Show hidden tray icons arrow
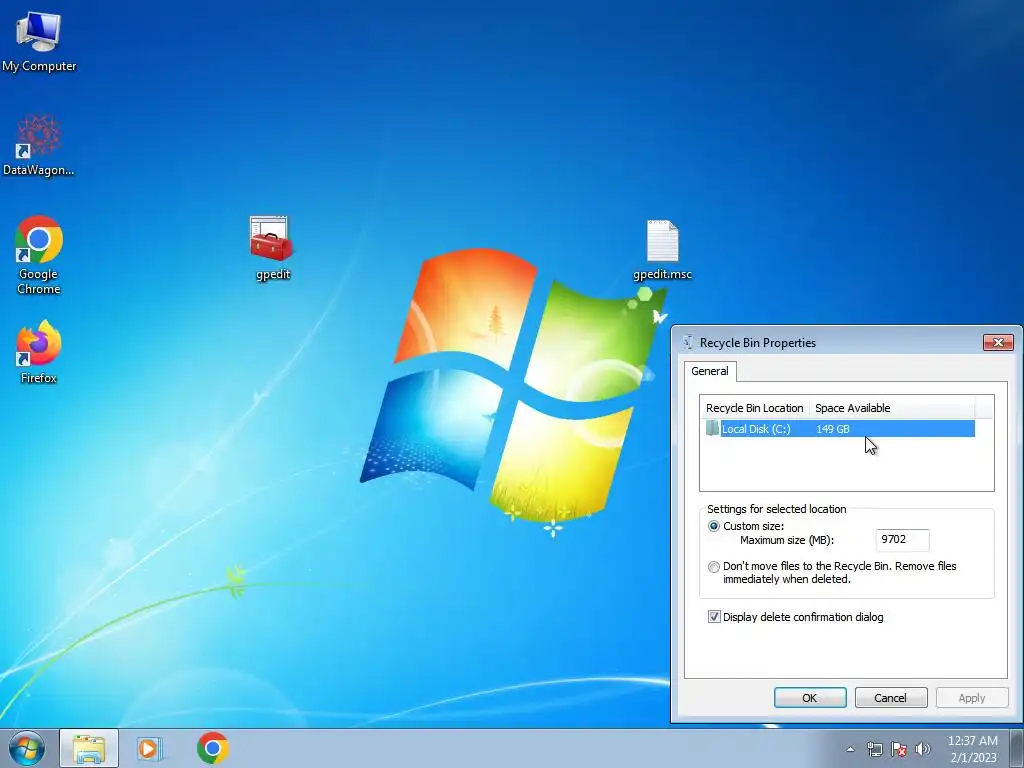This screenshot has height=768, width=1024. (850, 749)
